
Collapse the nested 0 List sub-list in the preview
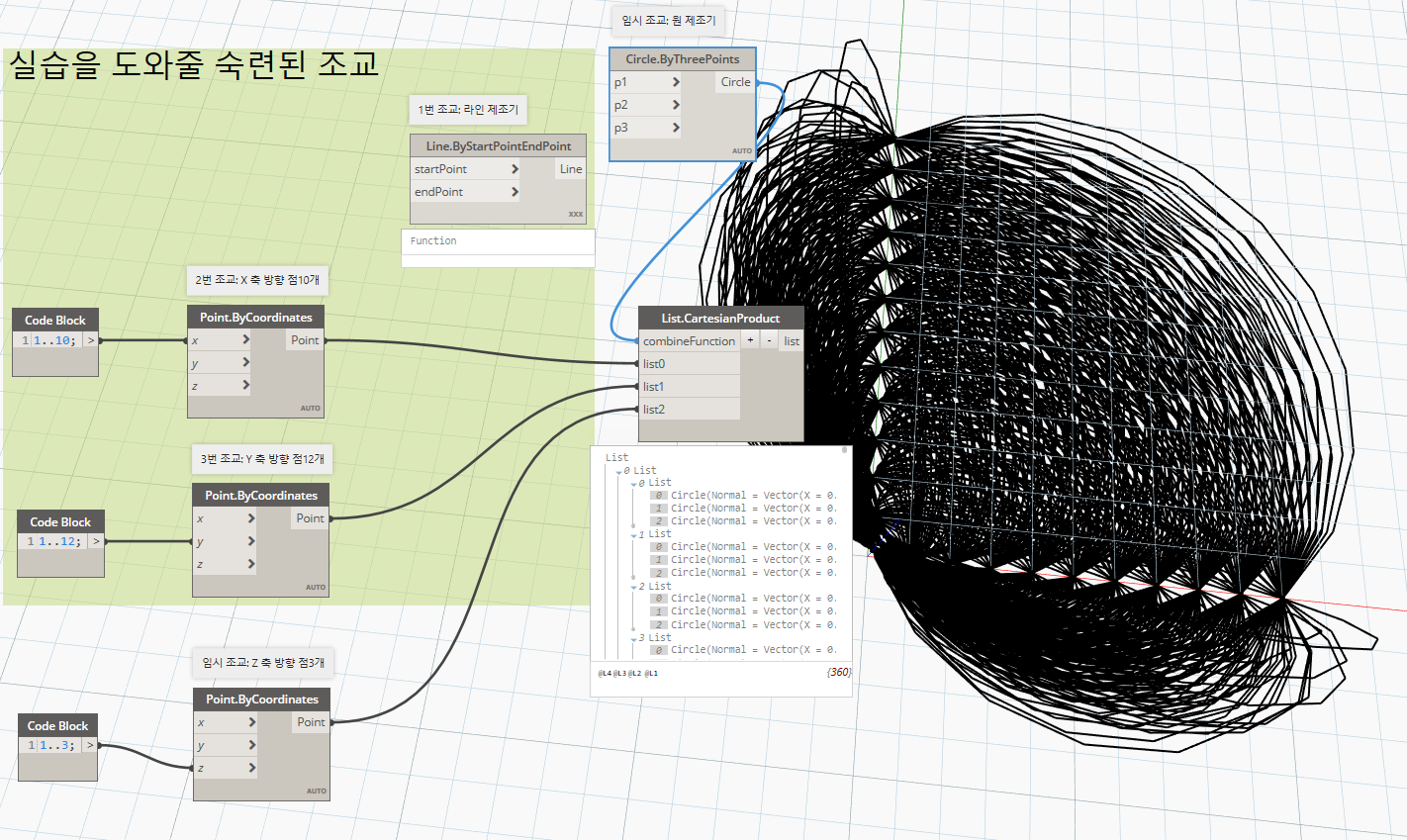(x=634, y=484)
